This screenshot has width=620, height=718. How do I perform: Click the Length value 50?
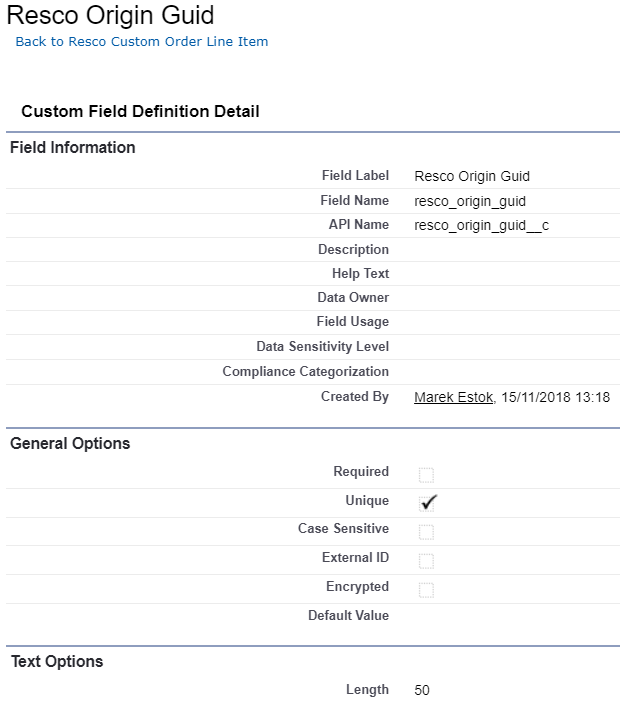click(x=421, y=690)
